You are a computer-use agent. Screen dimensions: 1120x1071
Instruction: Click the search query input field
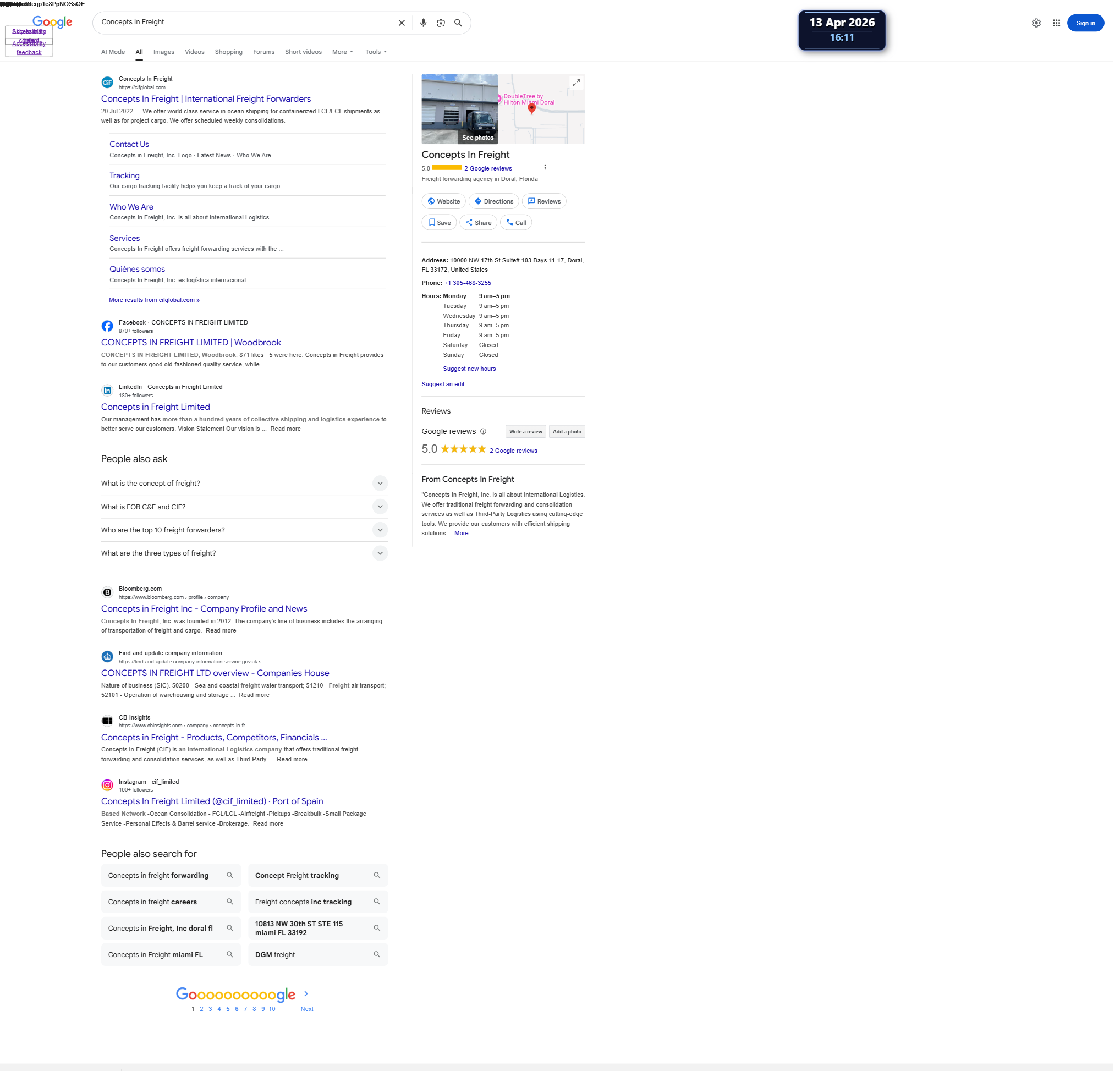245,22
